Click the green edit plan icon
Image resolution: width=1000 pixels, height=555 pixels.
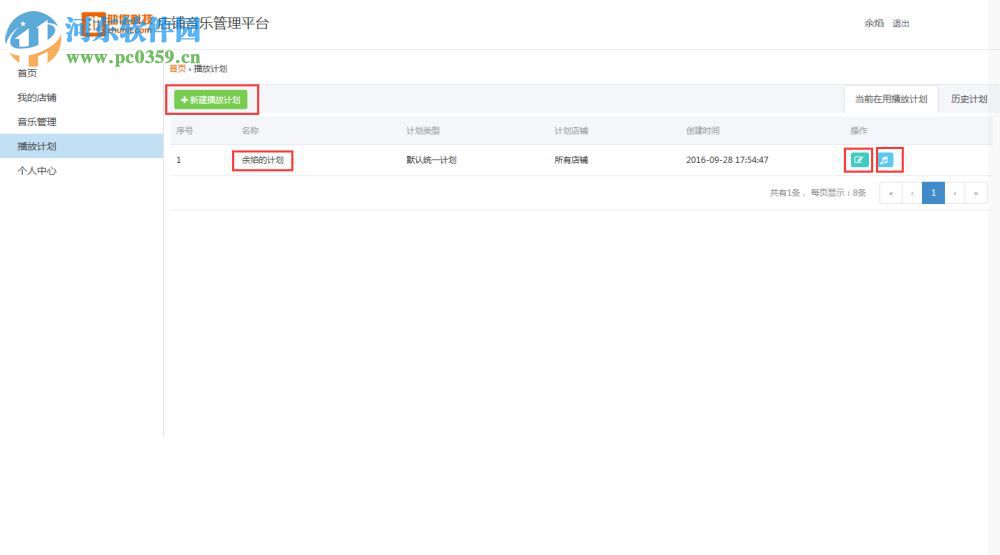click(858, 159)
